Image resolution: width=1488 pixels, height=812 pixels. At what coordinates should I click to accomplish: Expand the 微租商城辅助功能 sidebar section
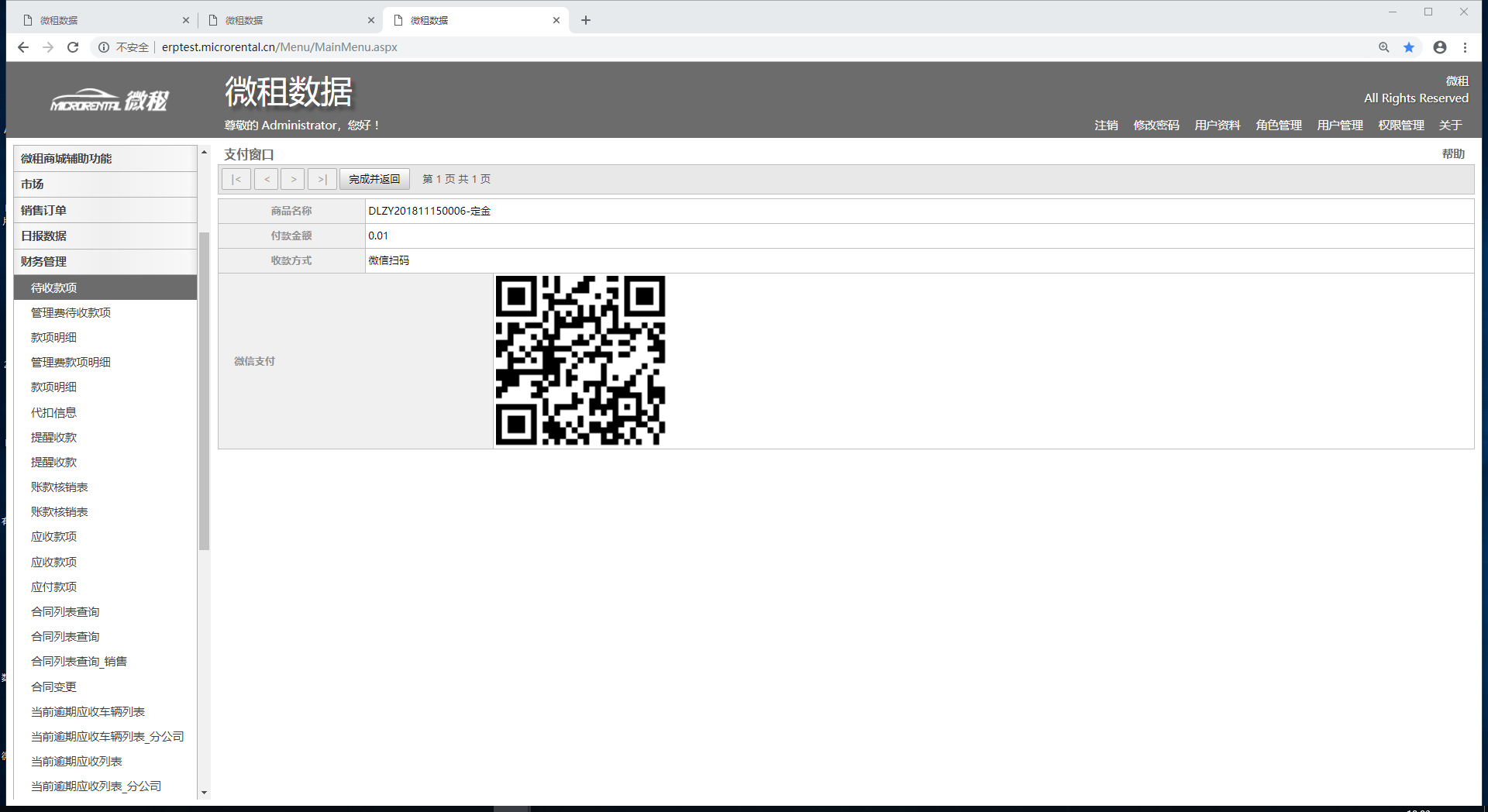point(105,158)
